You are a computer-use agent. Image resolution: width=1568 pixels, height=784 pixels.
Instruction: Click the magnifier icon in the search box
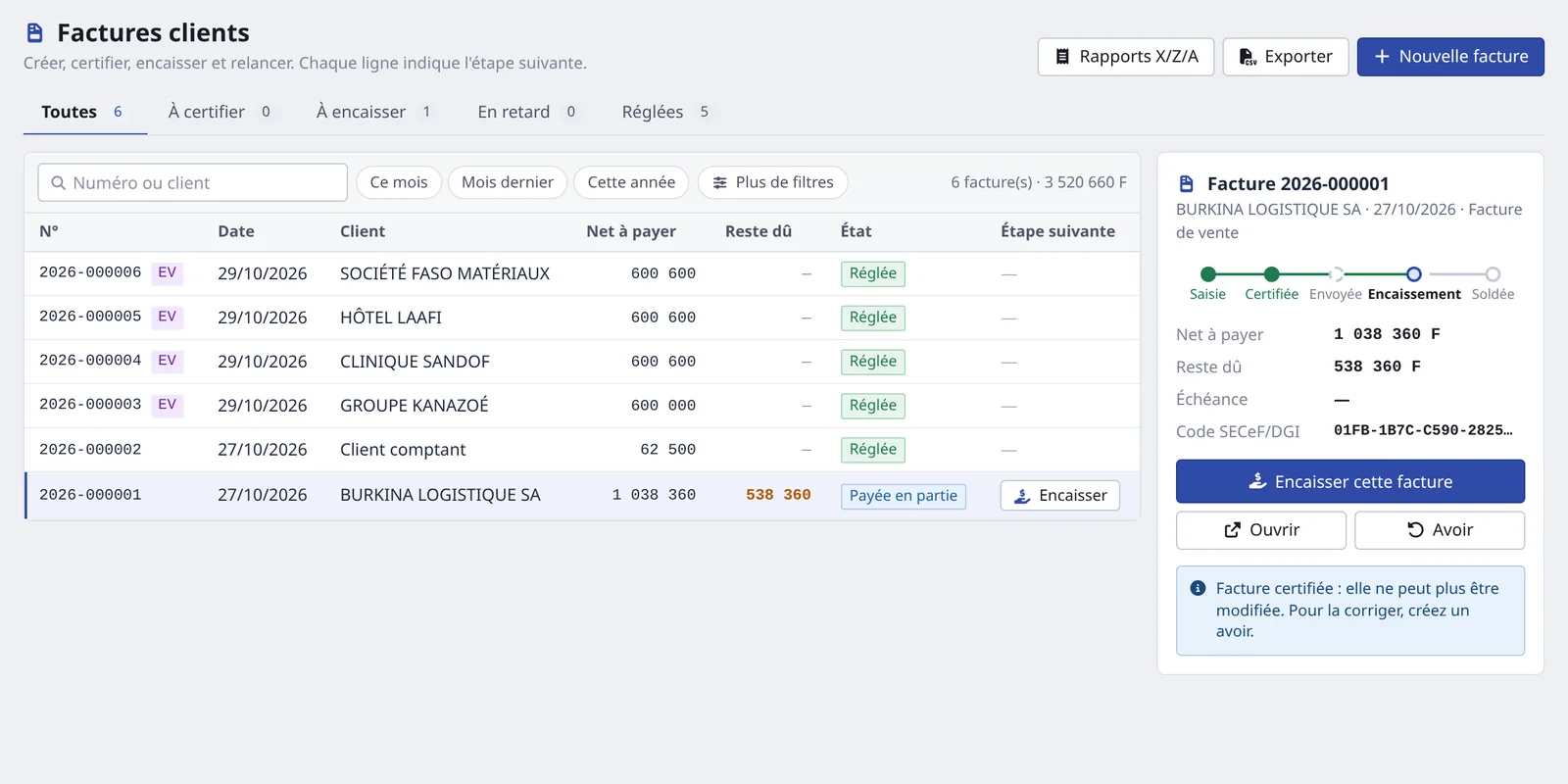[59, 183]
